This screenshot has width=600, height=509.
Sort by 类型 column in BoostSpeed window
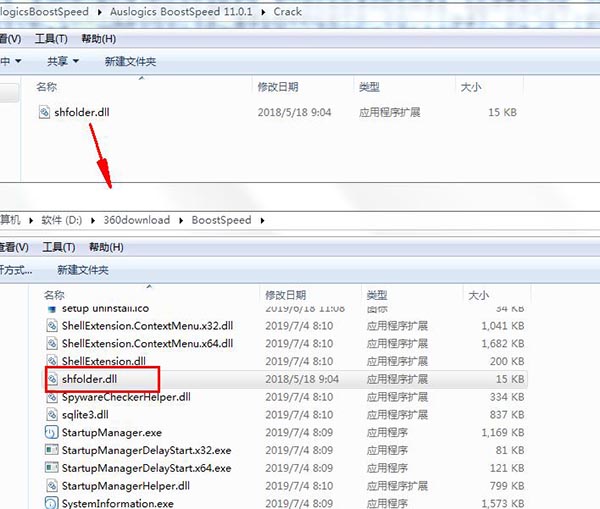(377, 295)
